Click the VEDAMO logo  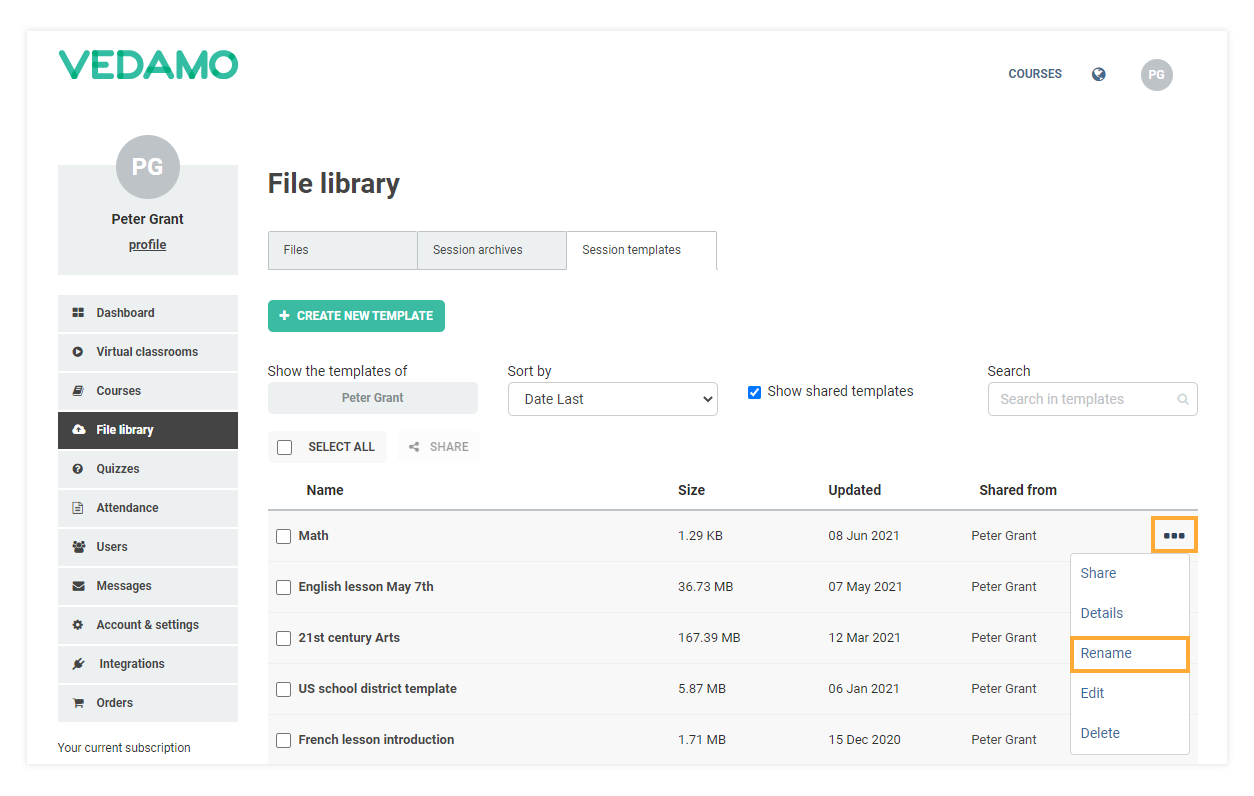148,65
